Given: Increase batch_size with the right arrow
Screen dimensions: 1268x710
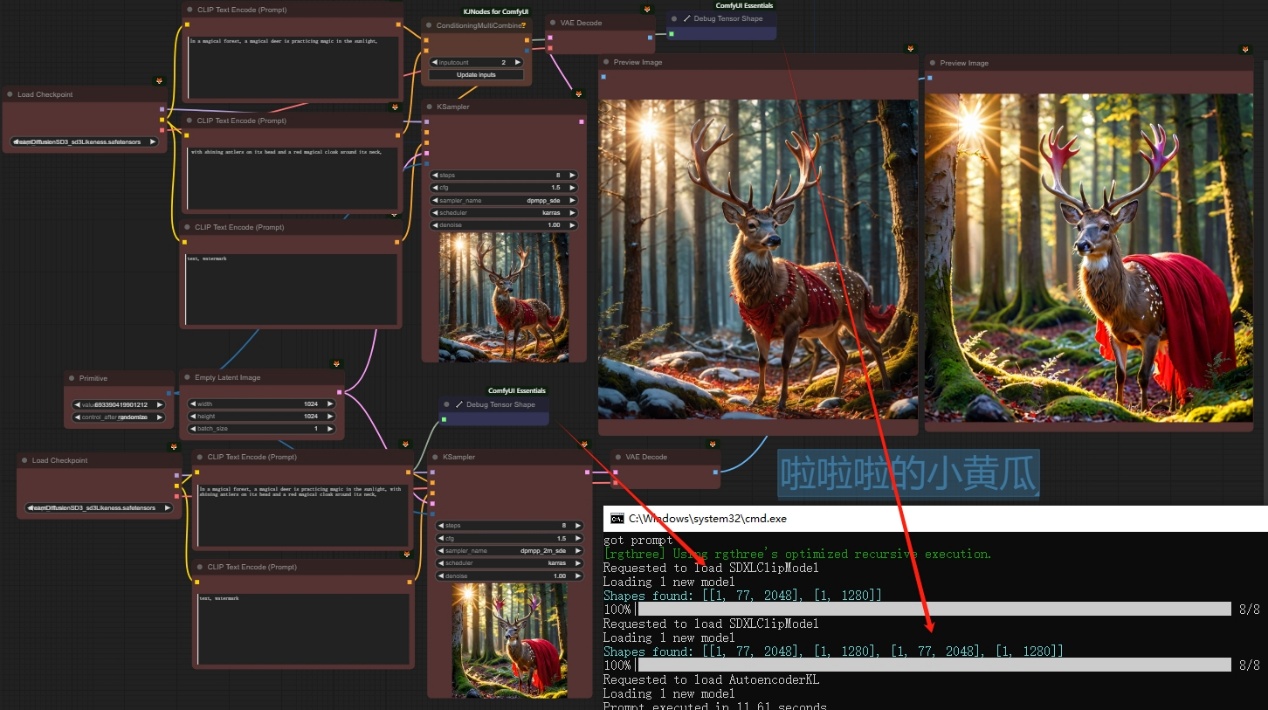Looking at the screenshot, I should [x=329, y=428].
